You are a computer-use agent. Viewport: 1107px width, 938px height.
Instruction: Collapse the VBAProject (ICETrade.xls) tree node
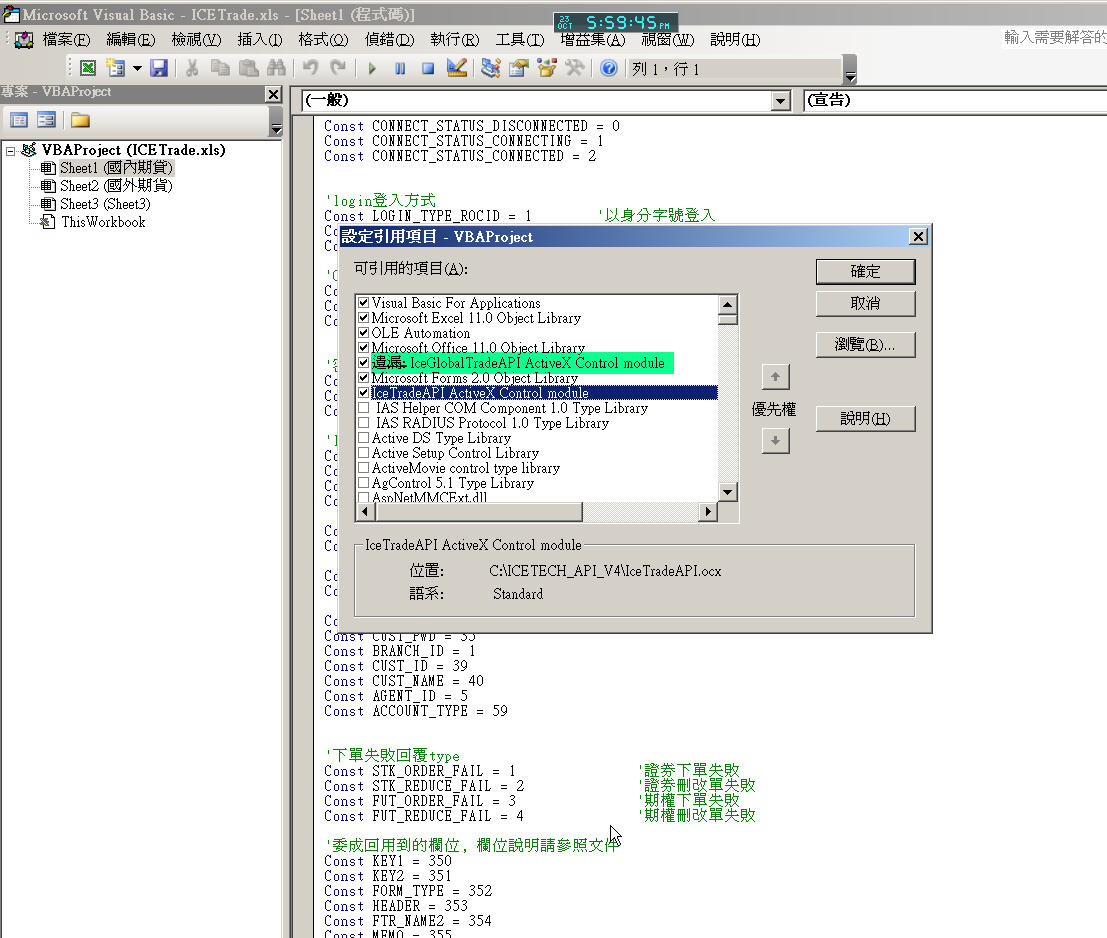pos(11,150)
